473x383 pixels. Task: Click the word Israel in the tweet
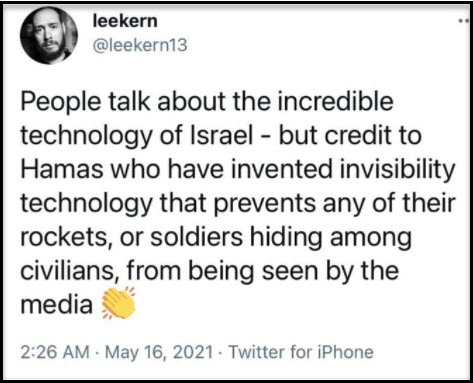[221, 136]
